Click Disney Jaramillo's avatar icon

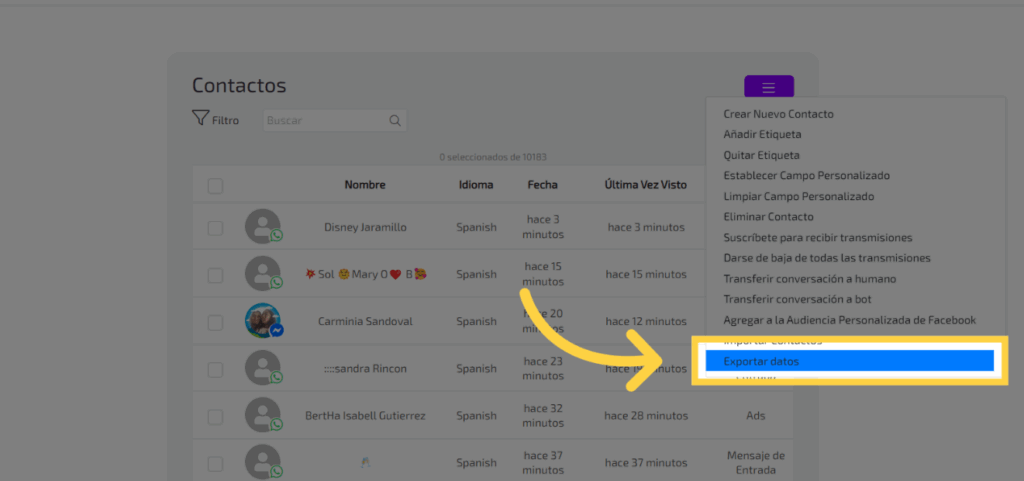[x=263, y=227]
